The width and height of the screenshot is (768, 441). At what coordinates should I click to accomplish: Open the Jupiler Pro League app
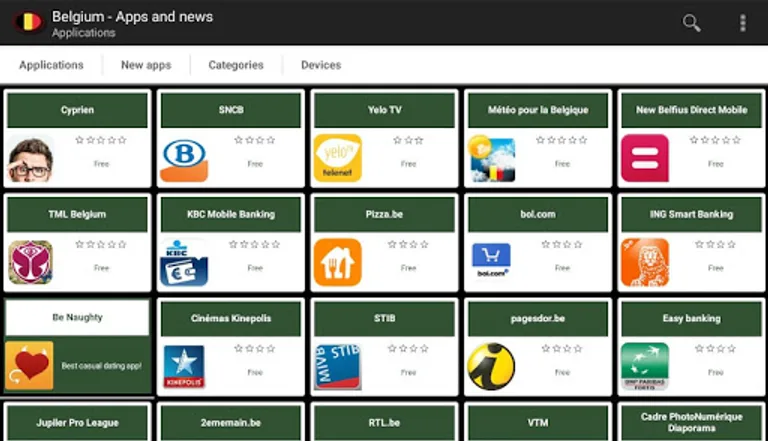(77, 422)
